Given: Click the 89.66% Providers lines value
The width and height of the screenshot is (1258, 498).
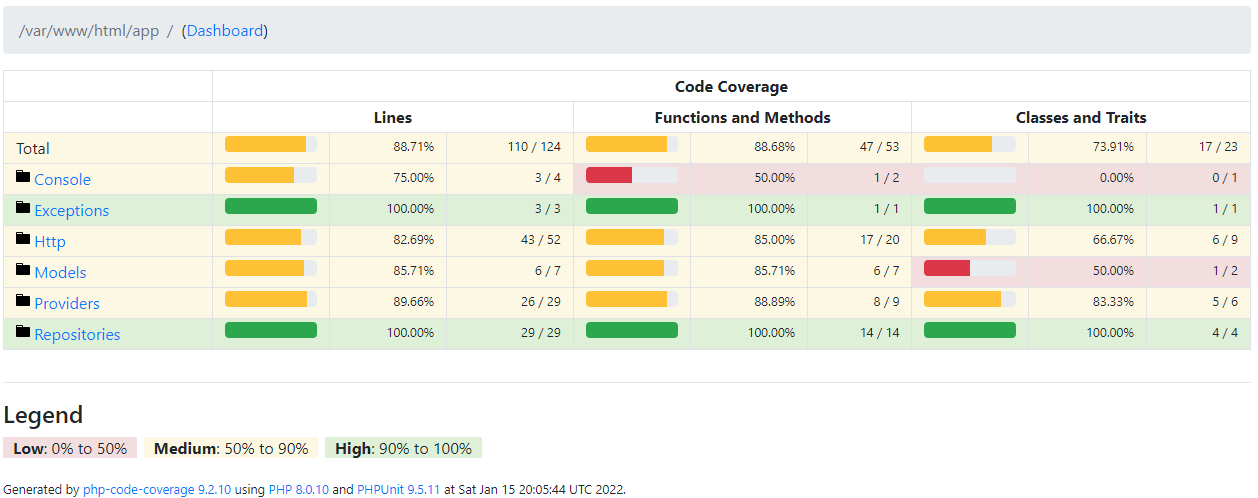Looking at the screenshot, I should tap(413, 302).
